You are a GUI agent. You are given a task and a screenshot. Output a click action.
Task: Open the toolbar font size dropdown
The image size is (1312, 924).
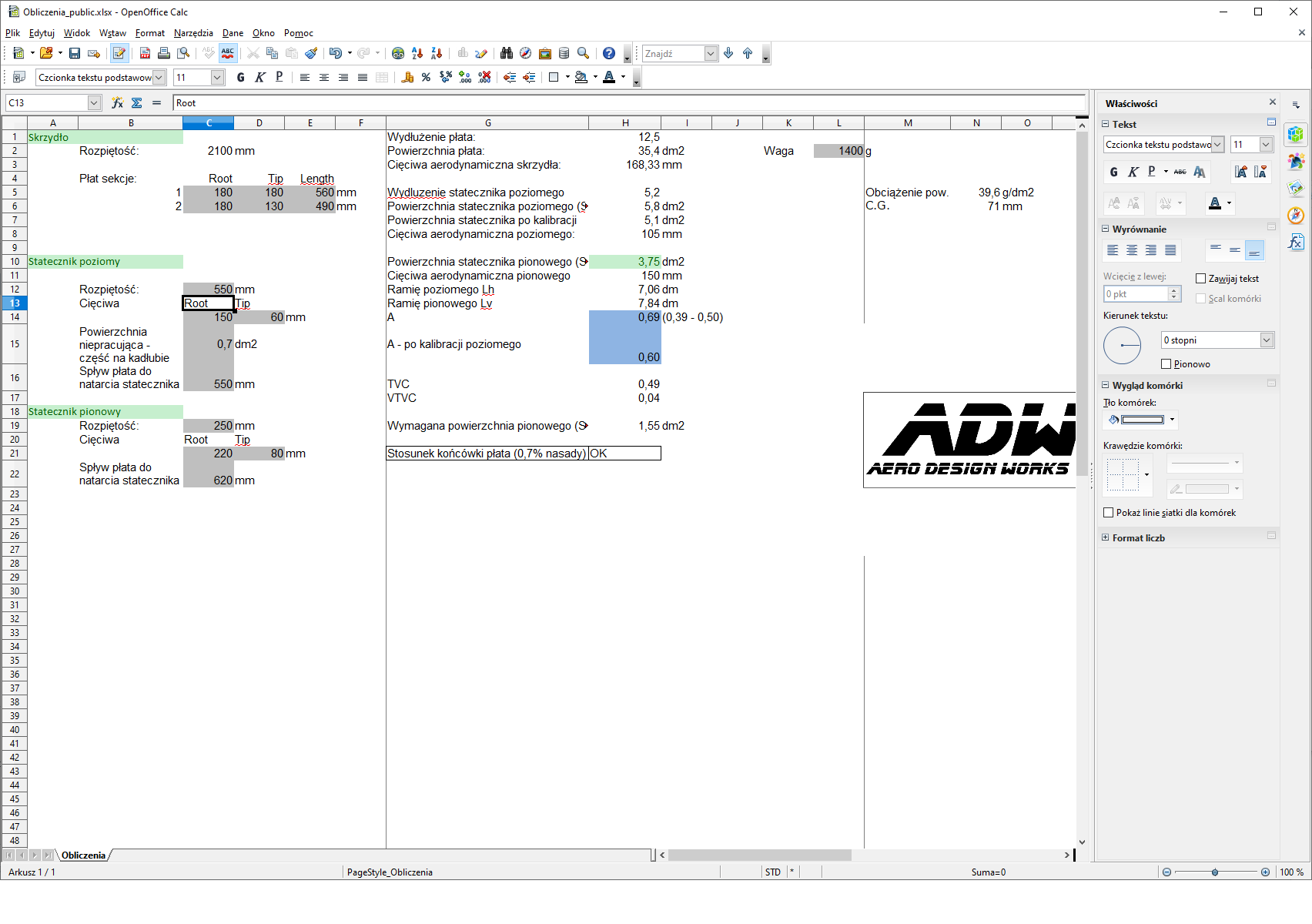click(217, 77)
